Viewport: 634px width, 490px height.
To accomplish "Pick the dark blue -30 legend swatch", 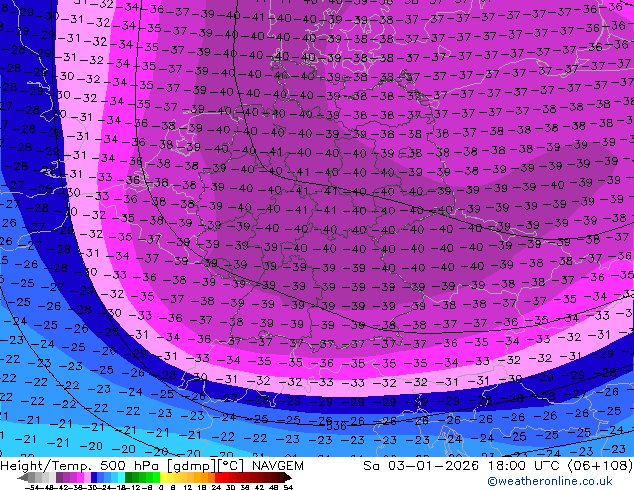I will click(x=94, y=477).
